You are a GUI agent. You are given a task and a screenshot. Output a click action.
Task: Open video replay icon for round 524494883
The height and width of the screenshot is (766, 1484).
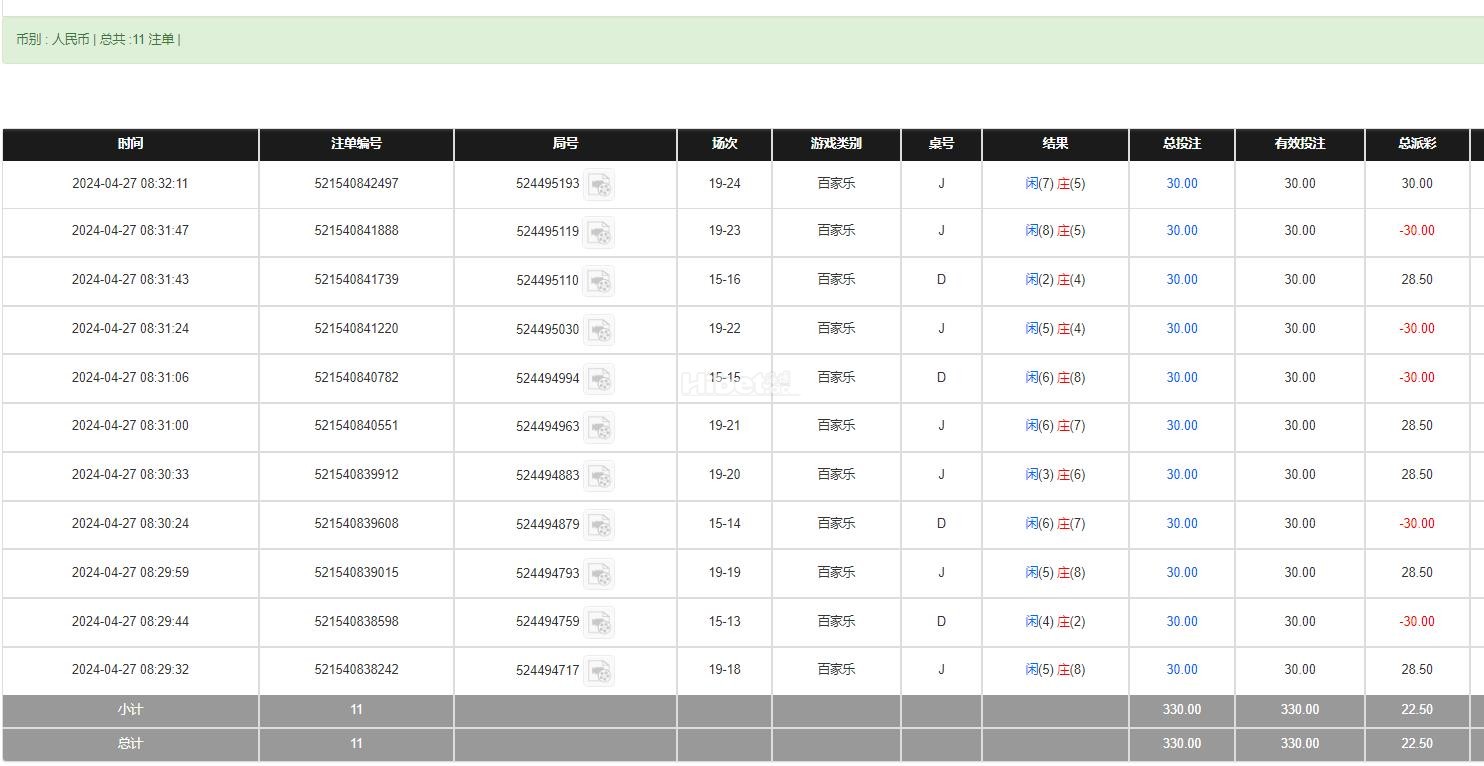coord(599,477)
